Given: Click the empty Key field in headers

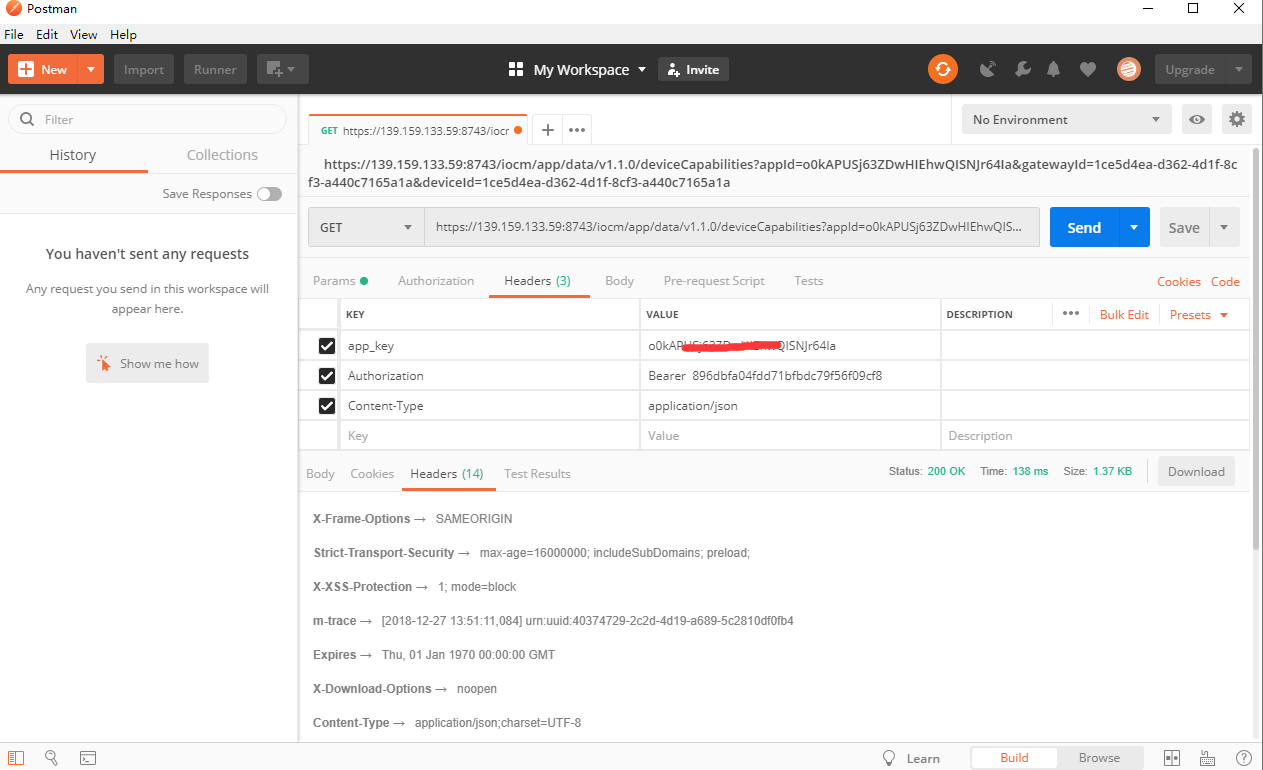Looking at the screenshot, I should [x=489, y=436].
